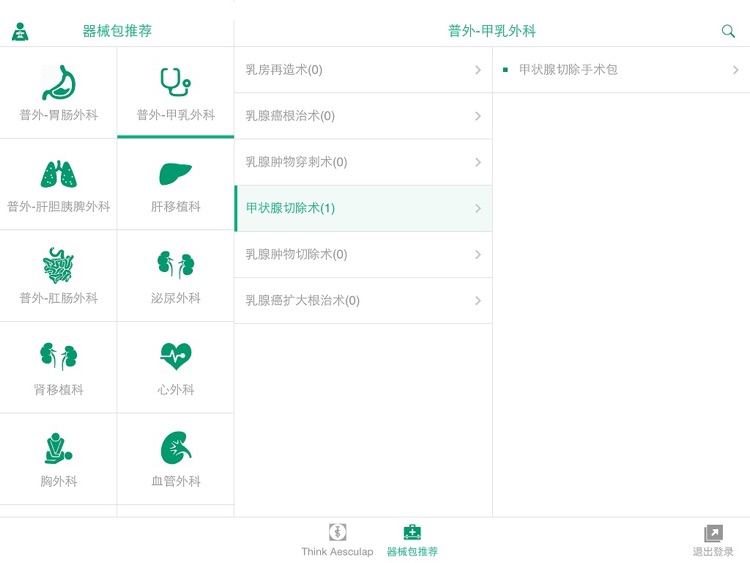Open the 器械包推荐 medical kit tab icon

[x=412, y=532]
